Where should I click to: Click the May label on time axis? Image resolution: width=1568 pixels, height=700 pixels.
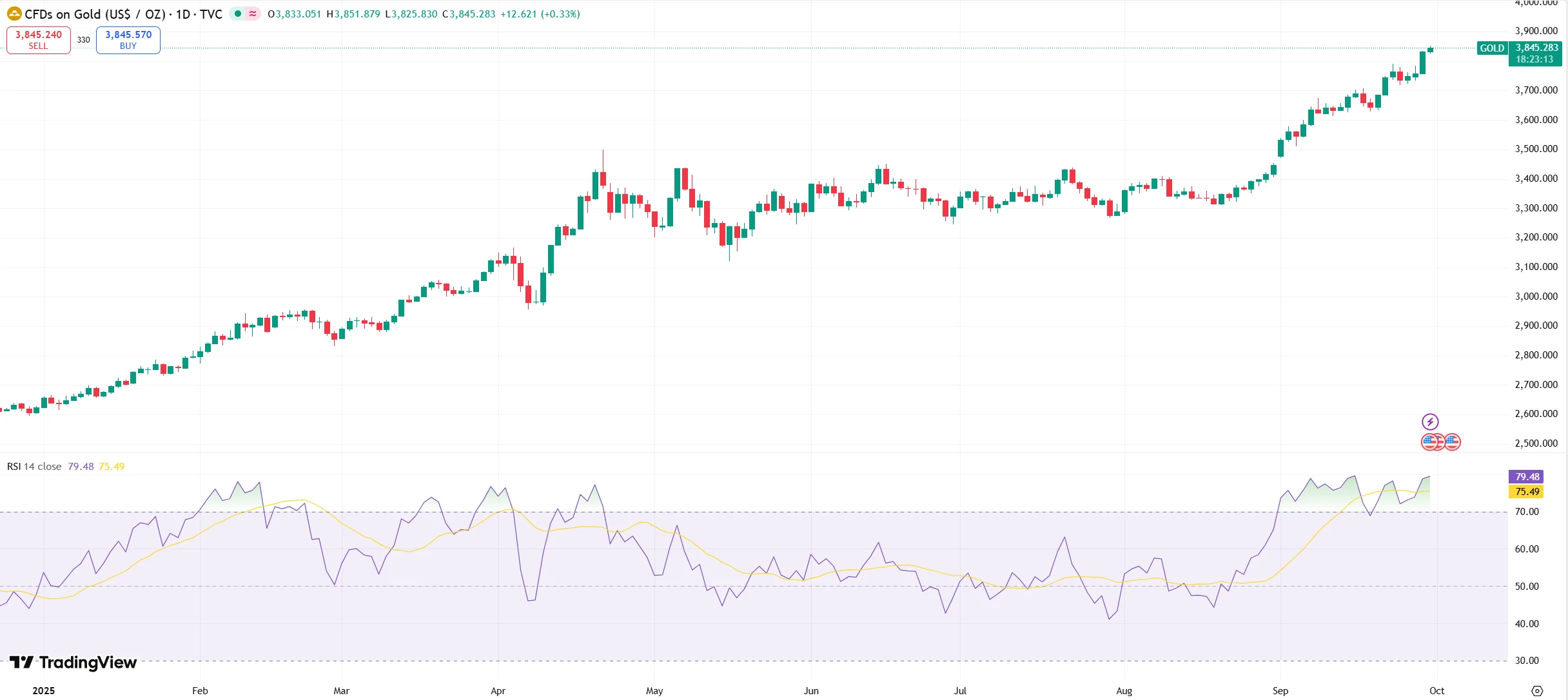pyautogui.click(x=654, y=690)
